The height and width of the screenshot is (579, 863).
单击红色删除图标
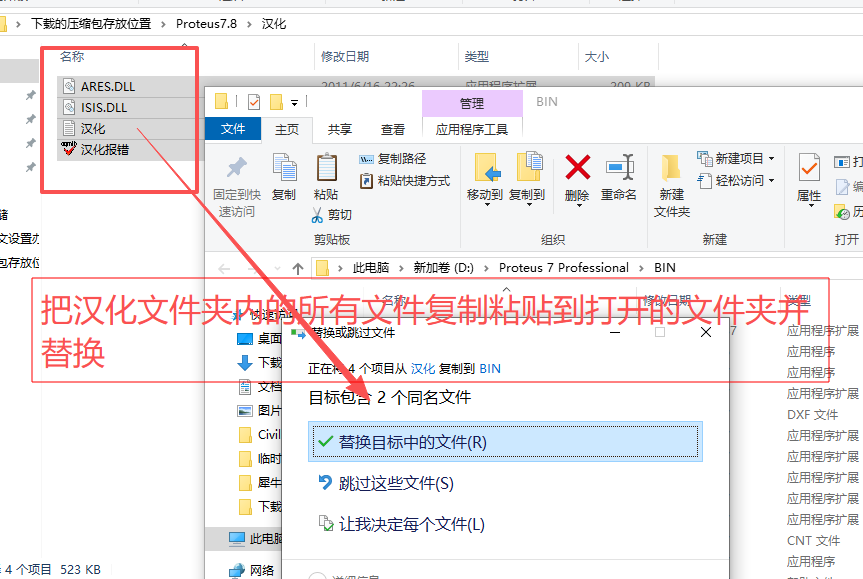point(576,166)
